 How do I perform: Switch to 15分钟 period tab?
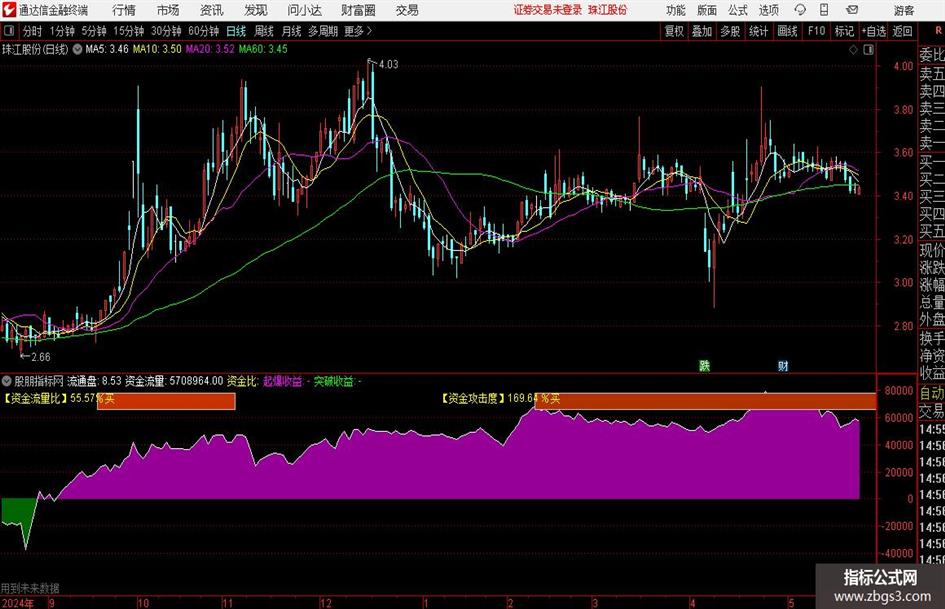(x=129, y=31)
